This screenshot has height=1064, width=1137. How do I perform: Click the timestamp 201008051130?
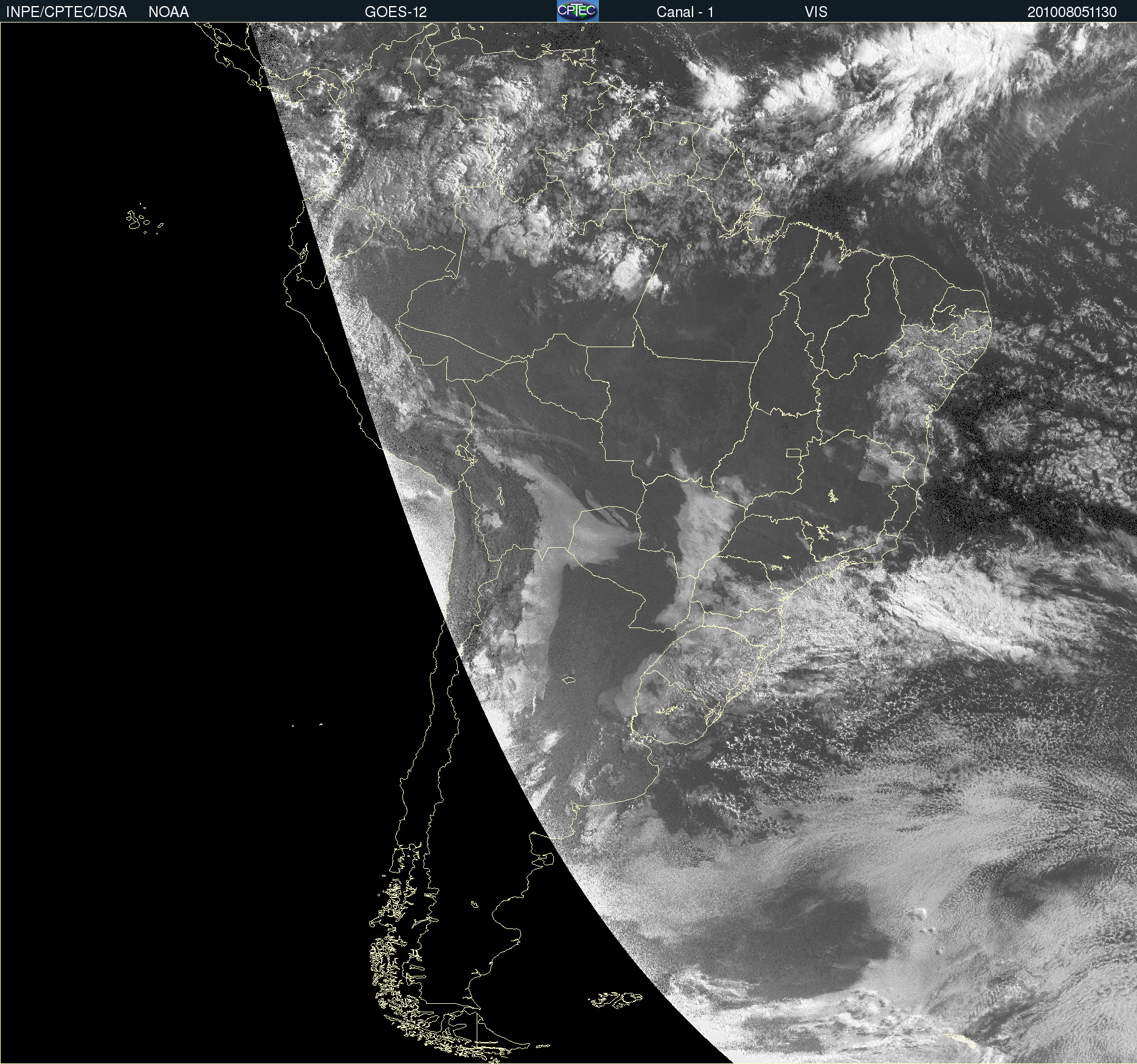coord(1072,12)
